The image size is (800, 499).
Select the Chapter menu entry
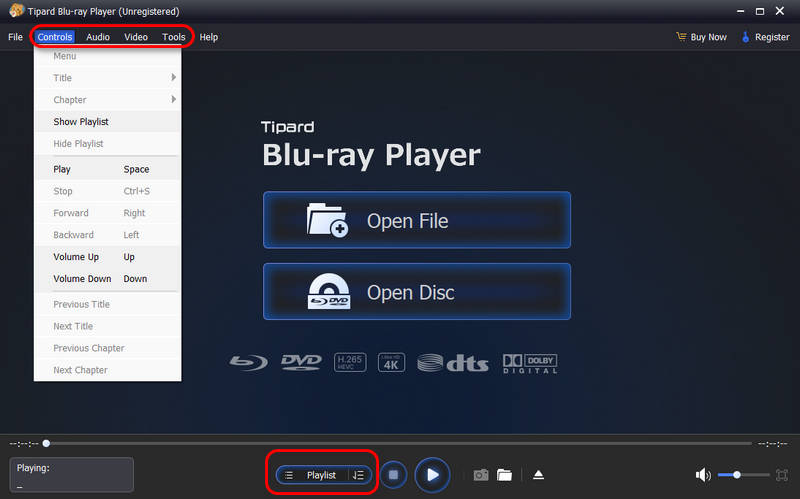[x=107, y=100]
